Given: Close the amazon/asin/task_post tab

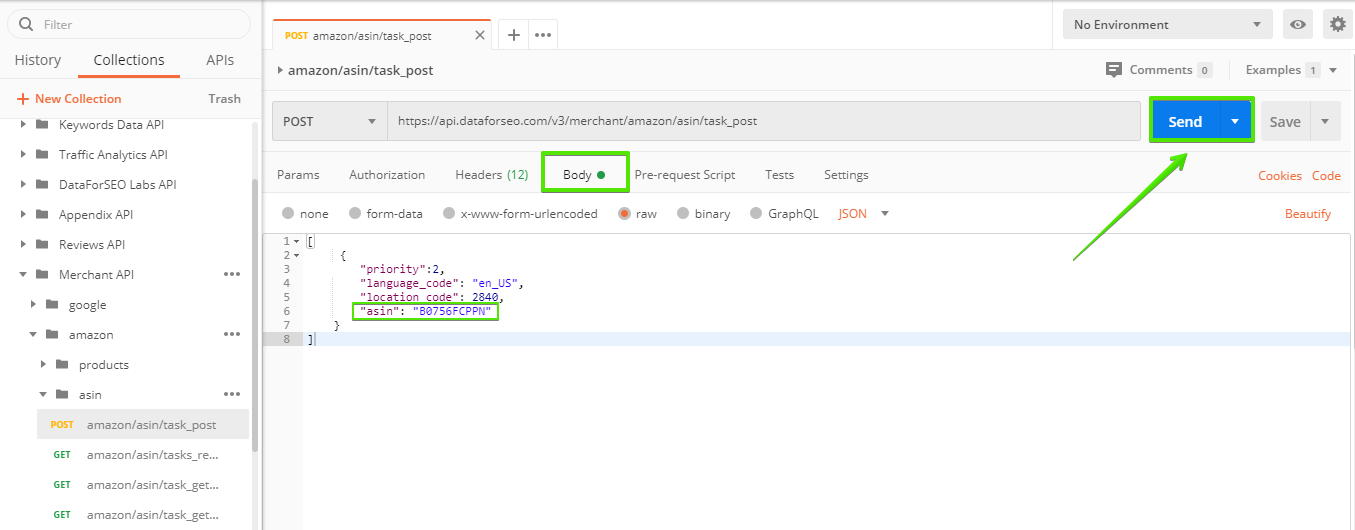Looking at the screenshot, I should pos(480,35).
